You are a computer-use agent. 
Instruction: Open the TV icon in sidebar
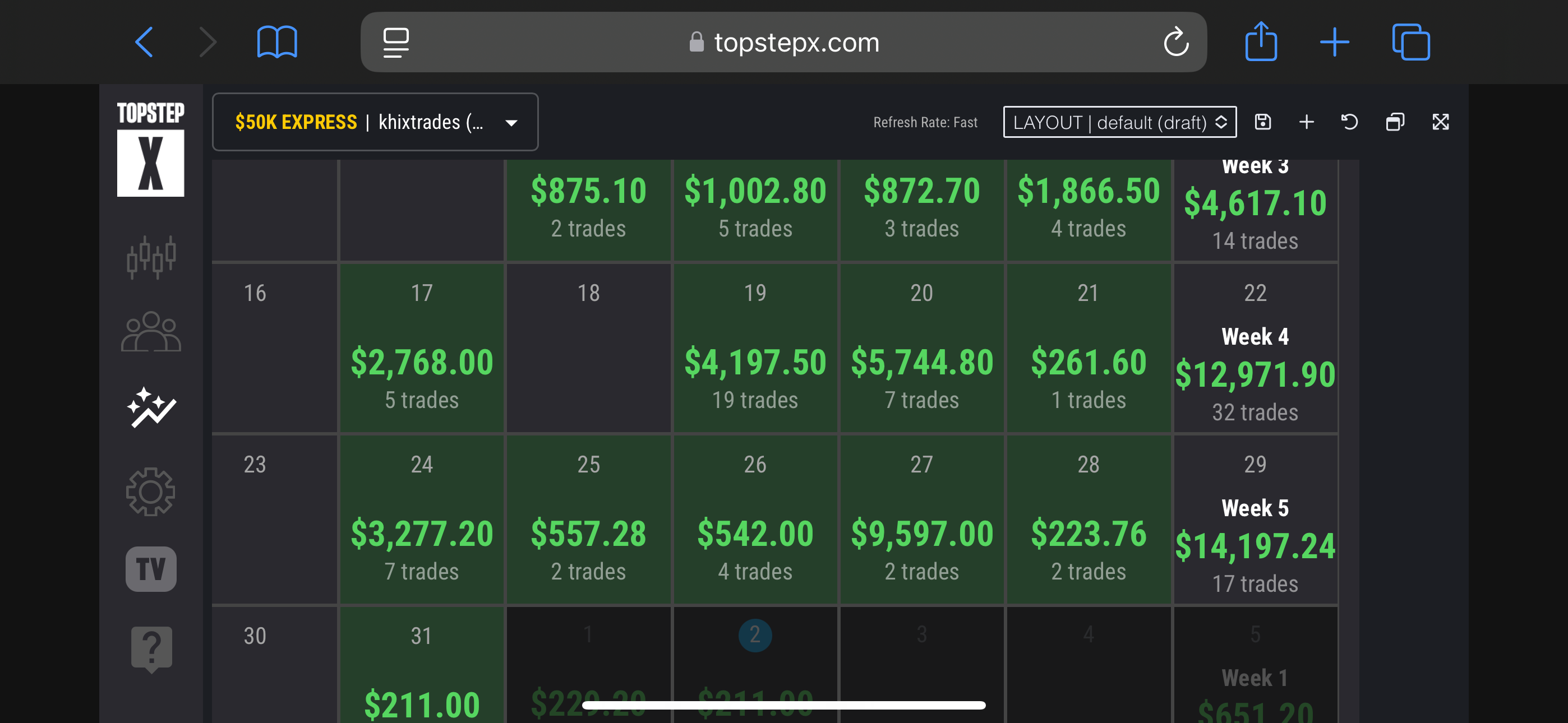tap(151, 569)
